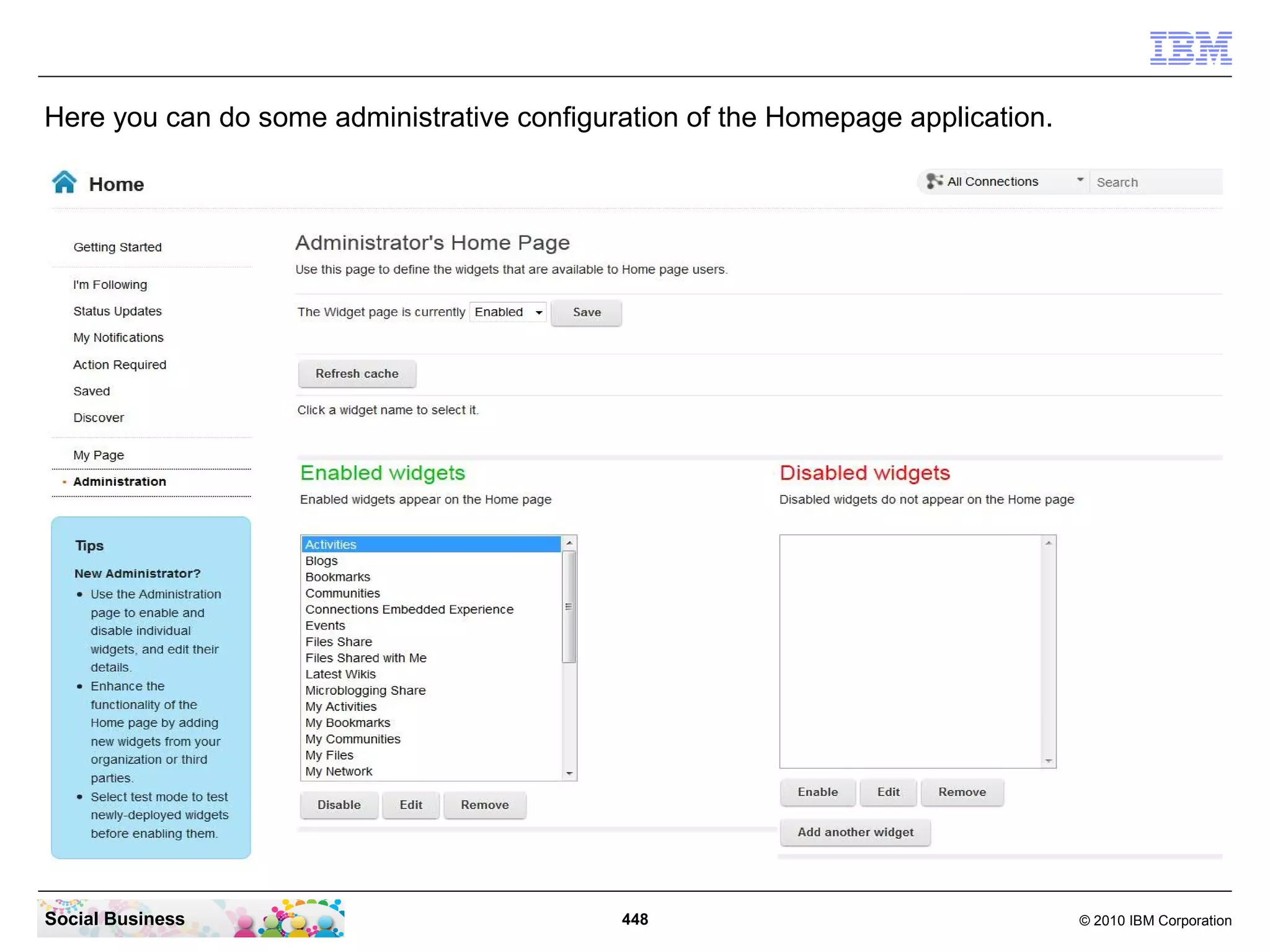The width and height of the screenshot is (1270, 952).
Task: Click the All Connections people icon
Action: point(934,181)
